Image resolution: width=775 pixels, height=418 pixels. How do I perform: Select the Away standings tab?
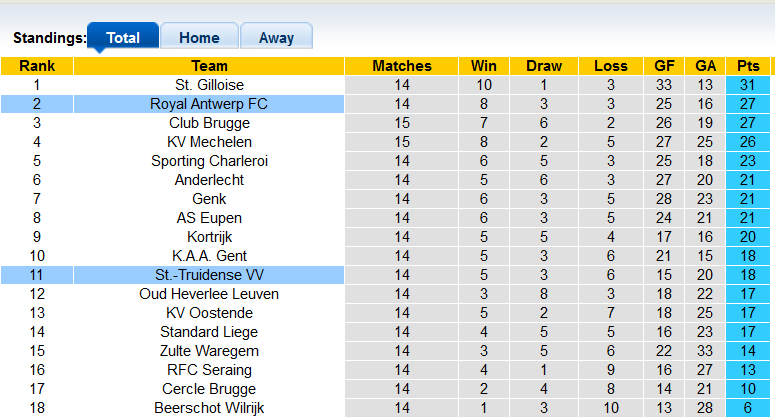coord(276,38)
